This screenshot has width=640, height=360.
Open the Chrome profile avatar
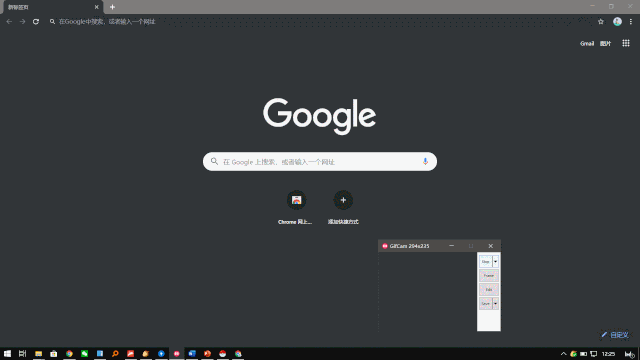[617, 22]
